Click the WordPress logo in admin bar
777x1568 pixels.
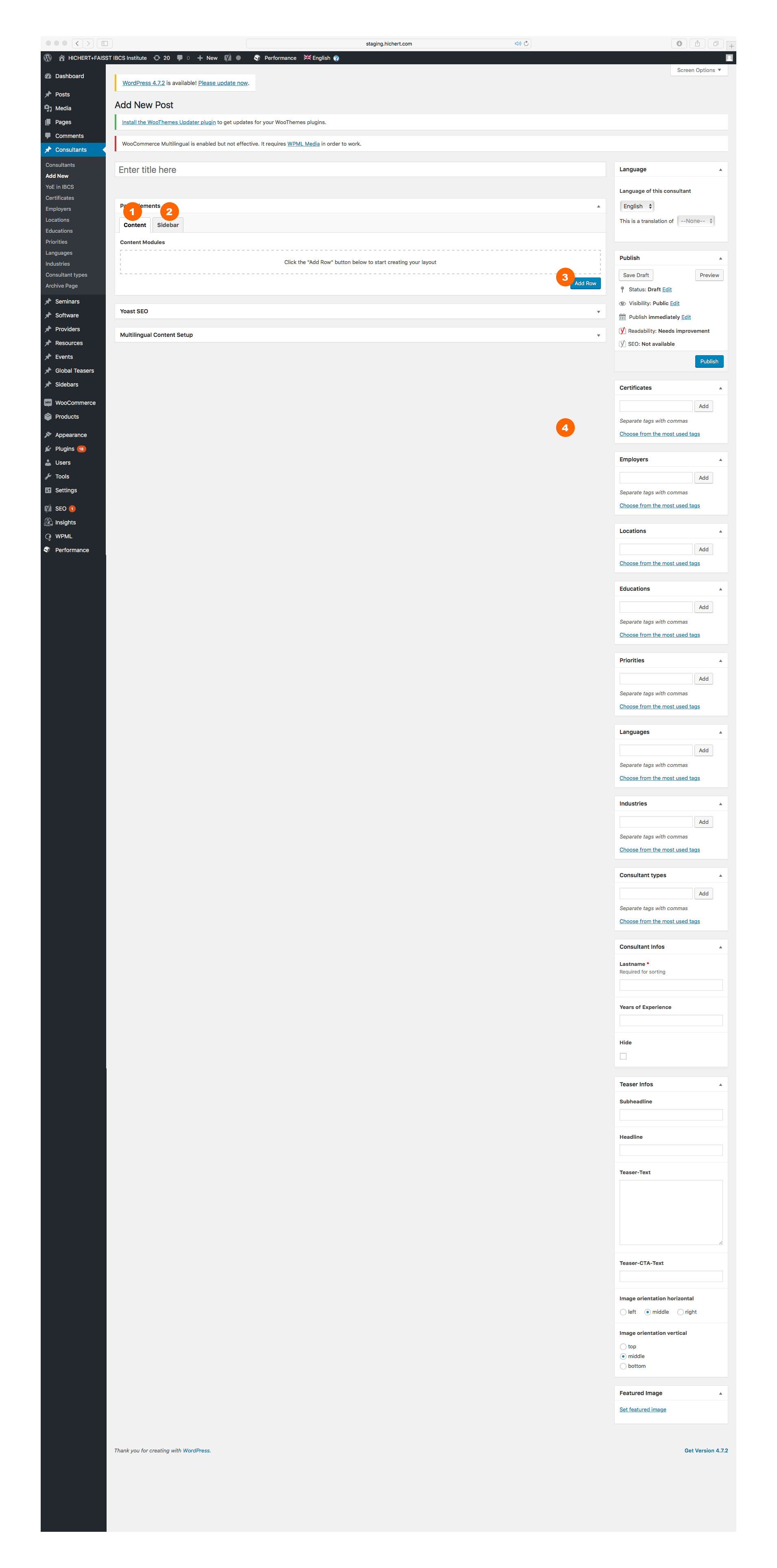(x=48, y=58)
